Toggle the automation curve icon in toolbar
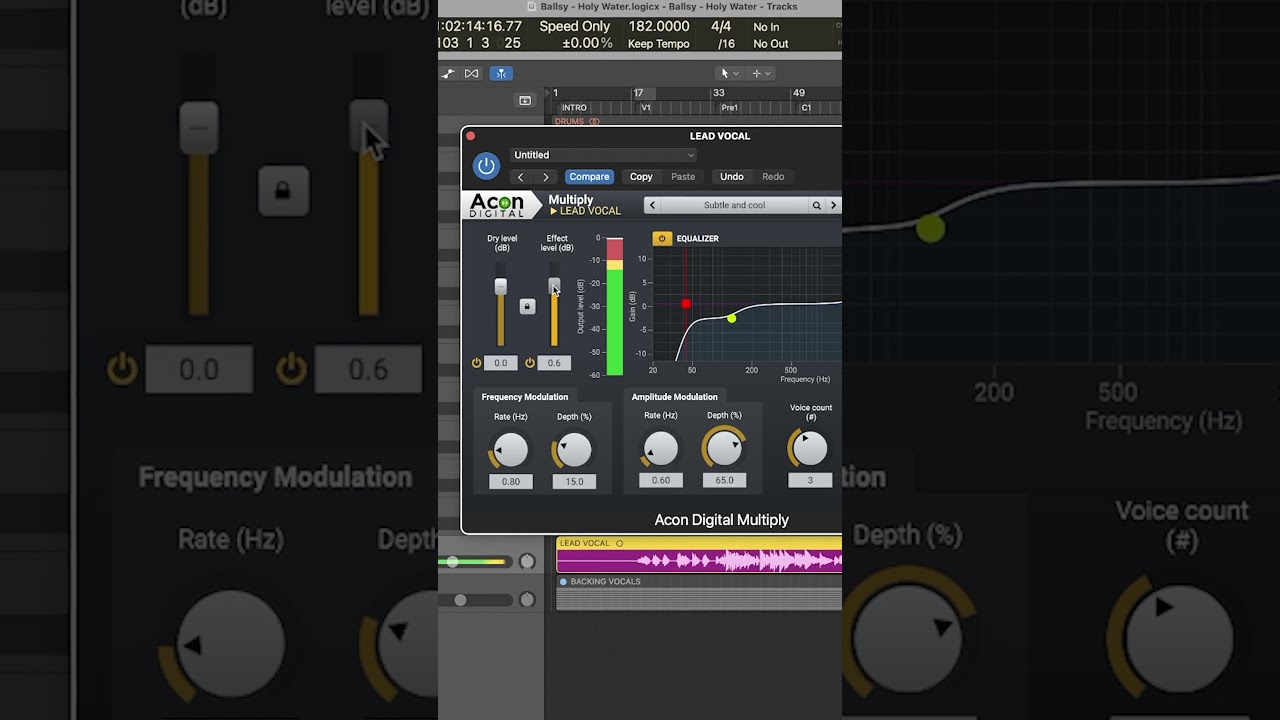Viewport: 1280px width, 720px height. (x=448, y=73)
